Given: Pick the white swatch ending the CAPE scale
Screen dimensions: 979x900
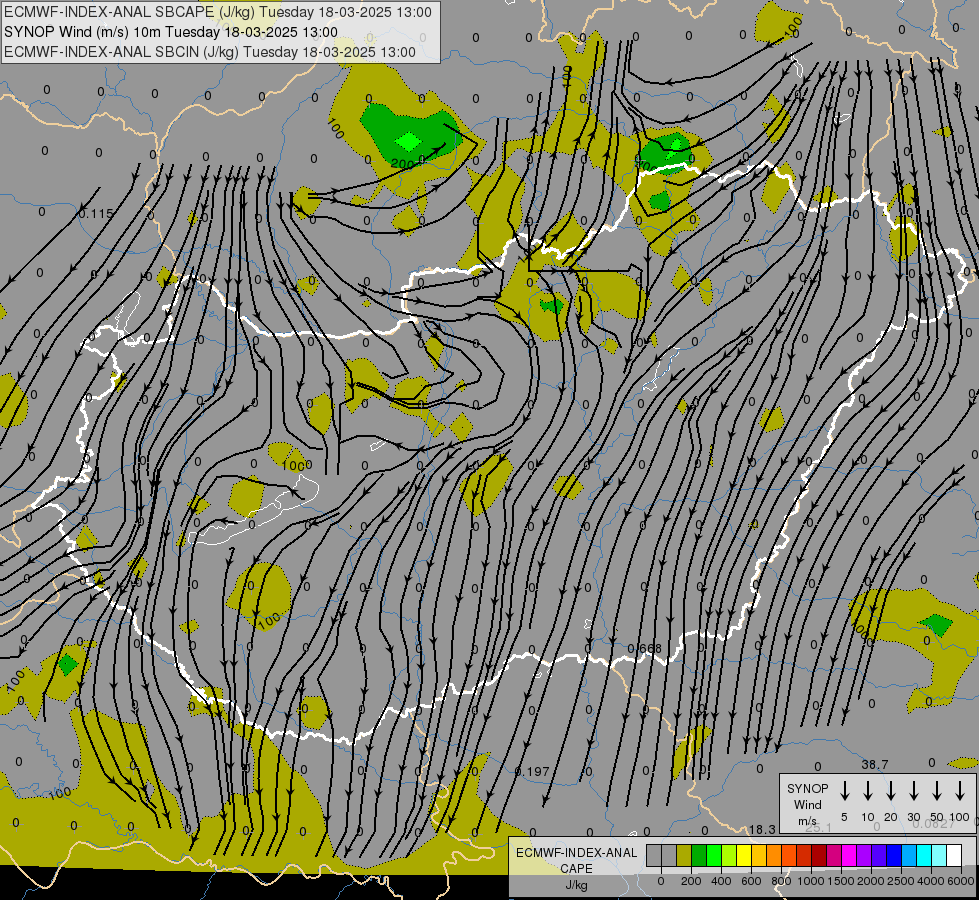Looking at the screenshot, I should click(954, 855).
